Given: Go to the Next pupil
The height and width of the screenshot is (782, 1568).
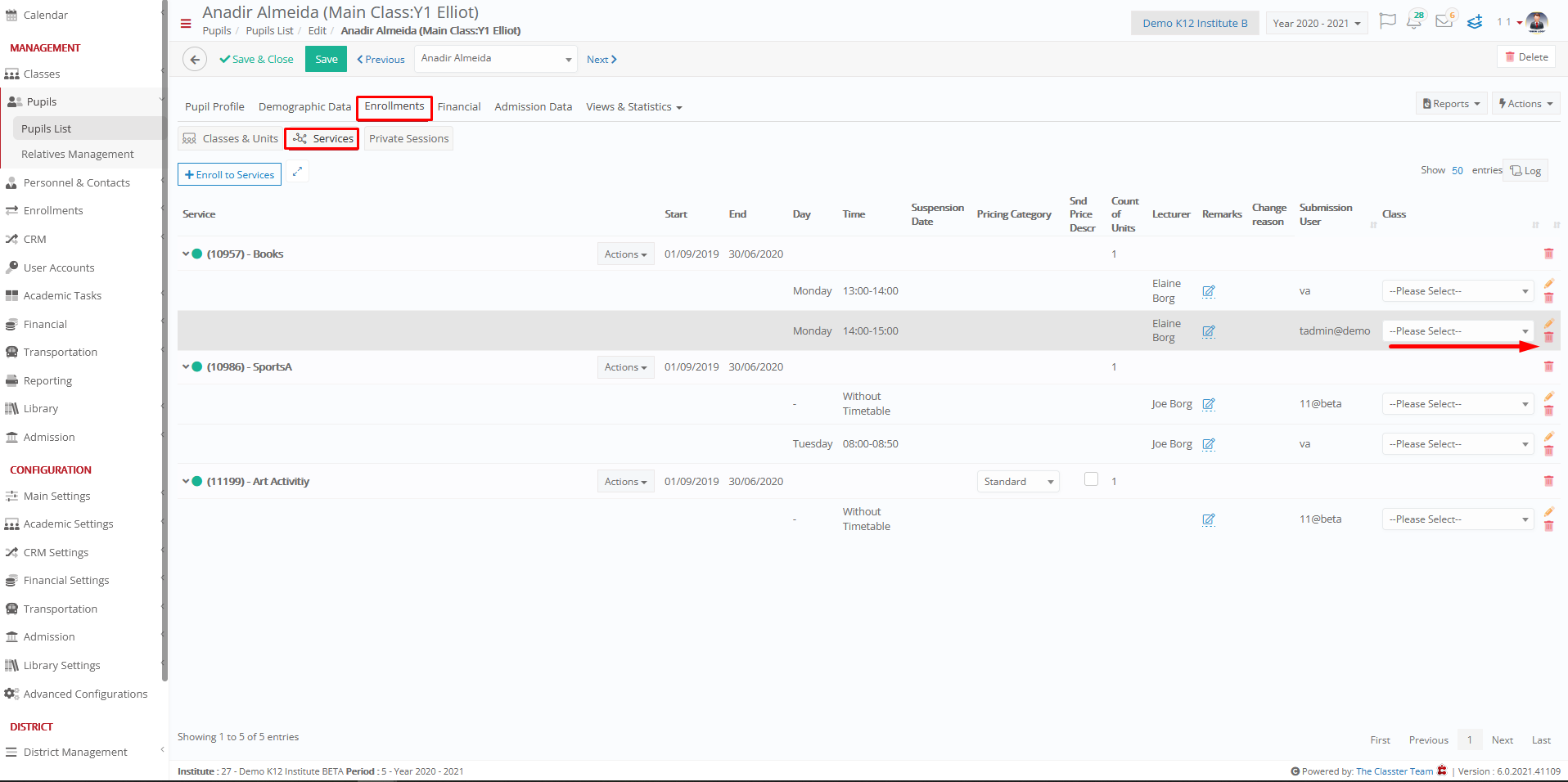Looking at the screenshot, I should 602,60.
